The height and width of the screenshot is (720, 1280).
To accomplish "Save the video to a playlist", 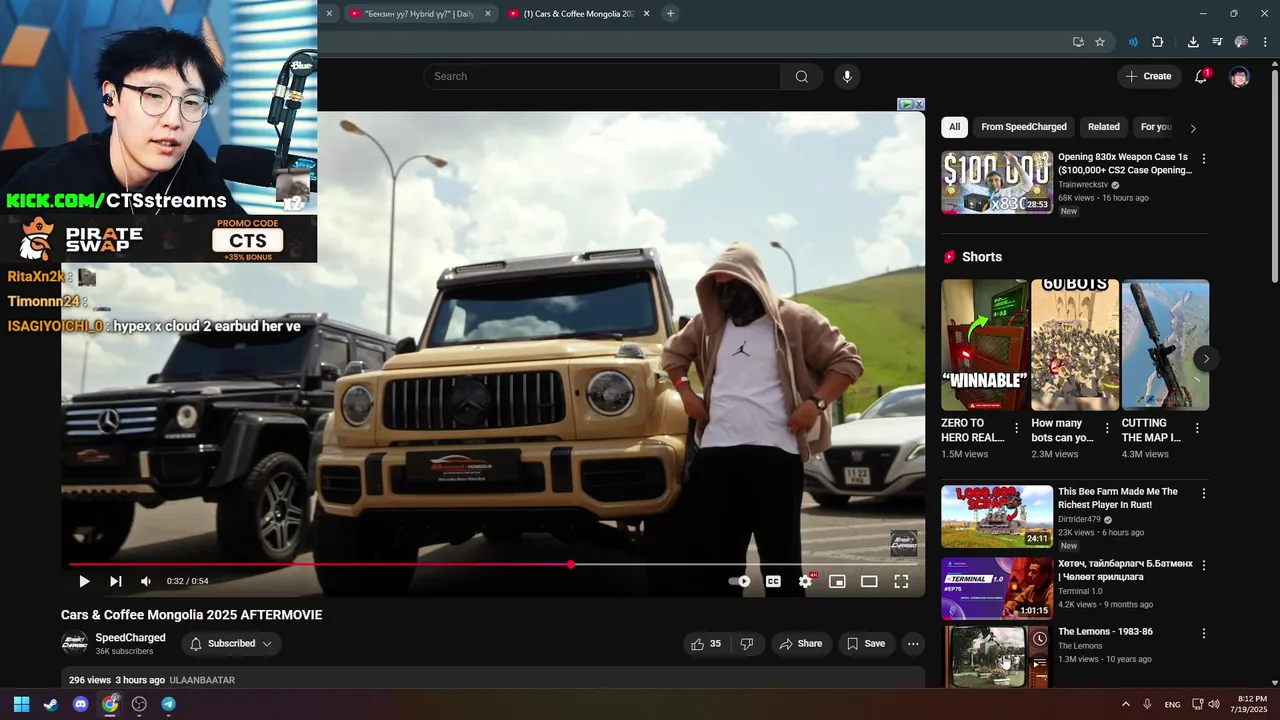I will point(866,644).
